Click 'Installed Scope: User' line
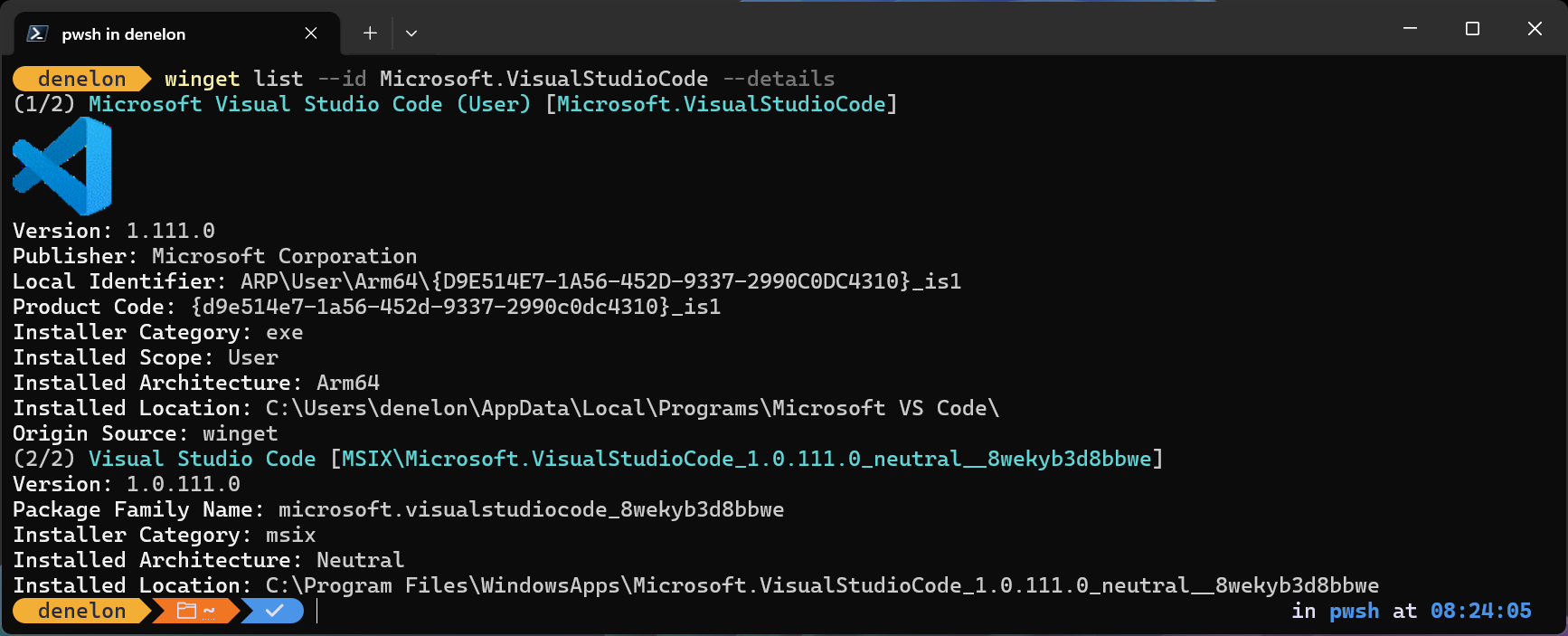Viewport: 1568px width, 636px height. [146, 357]
